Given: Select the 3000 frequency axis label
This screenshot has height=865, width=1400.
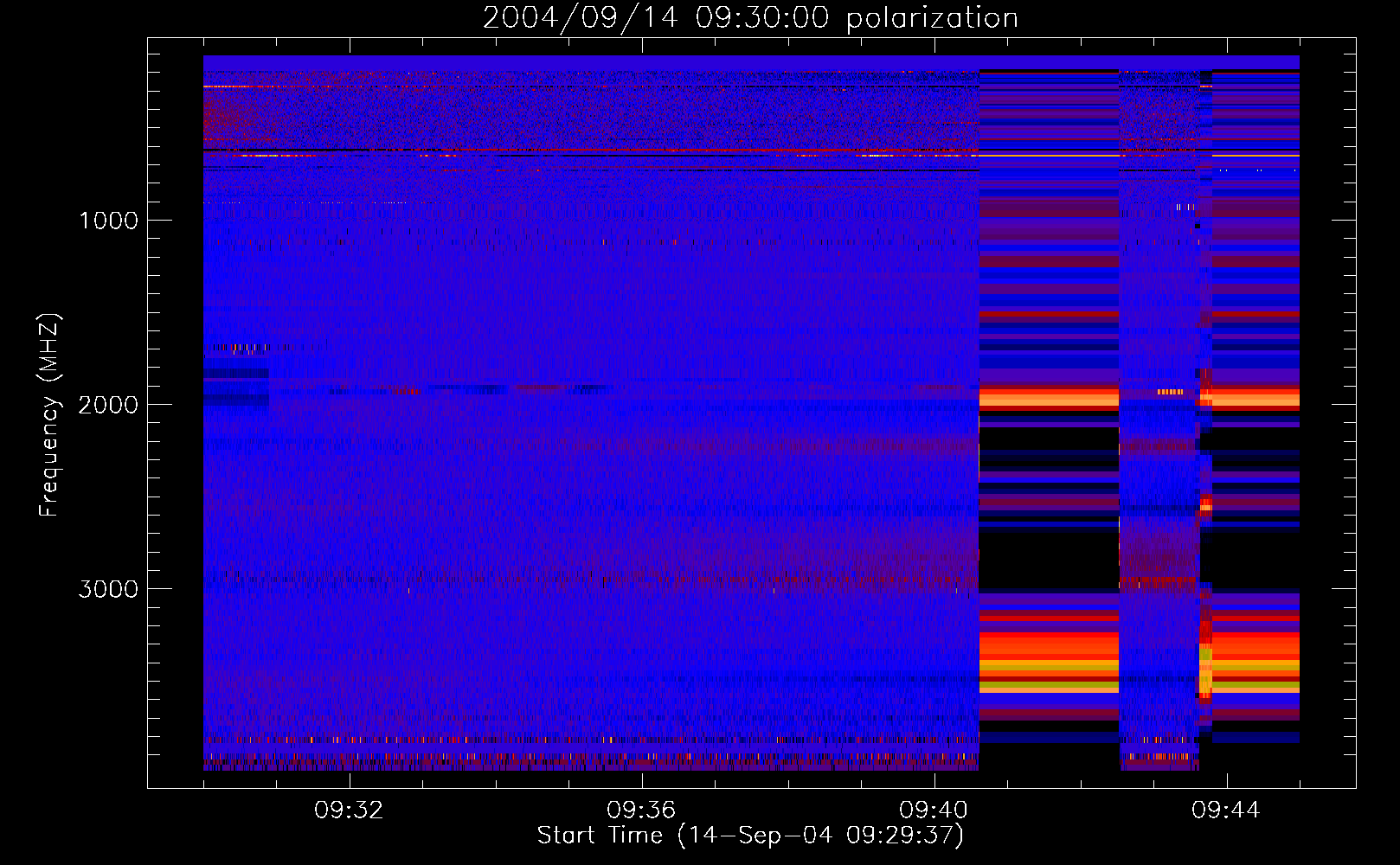Looking at the screenshot, I should pos(108,589).
